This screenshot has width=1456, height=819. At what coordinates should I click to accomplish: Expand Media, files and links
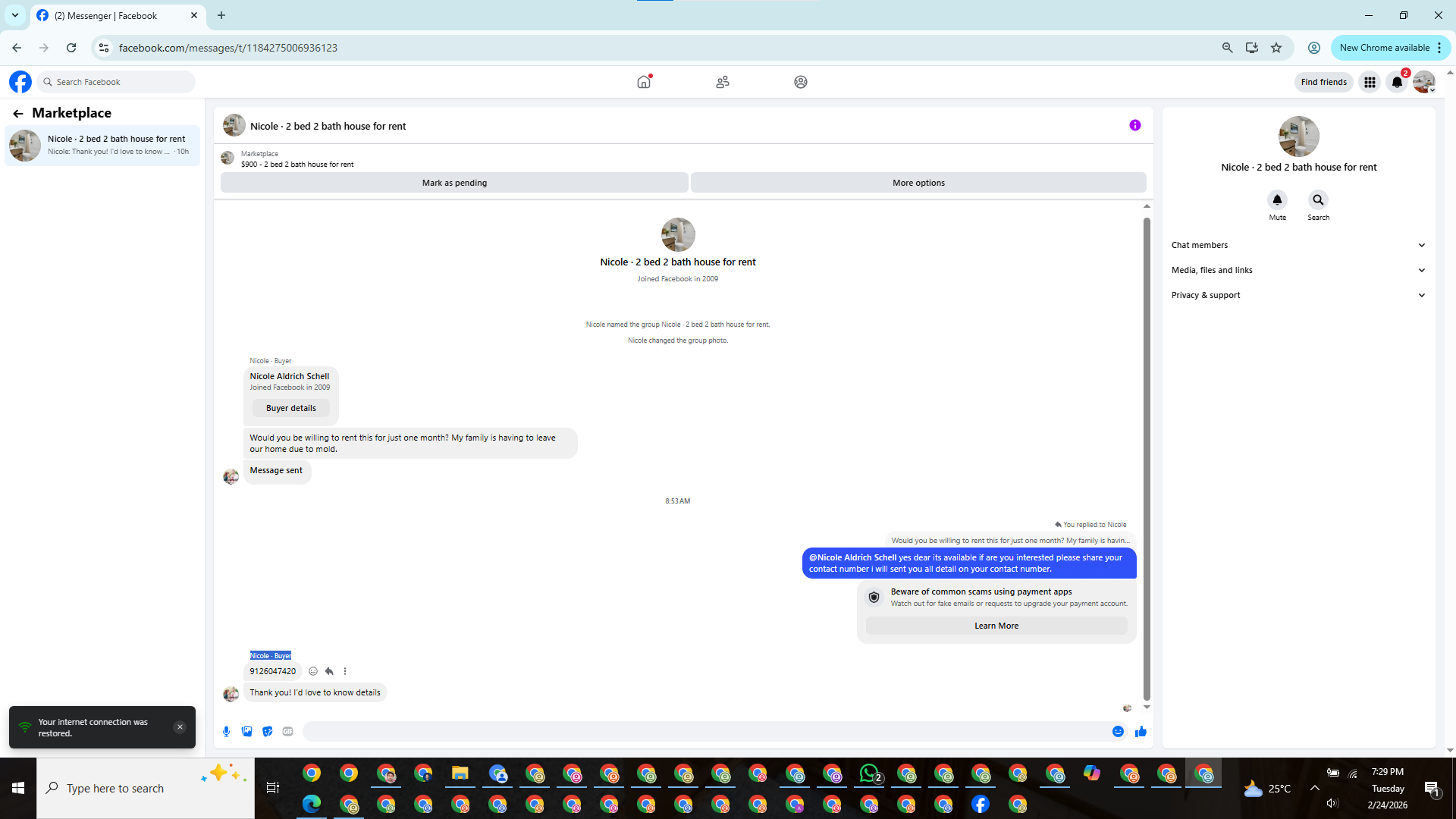[1298, 270]
